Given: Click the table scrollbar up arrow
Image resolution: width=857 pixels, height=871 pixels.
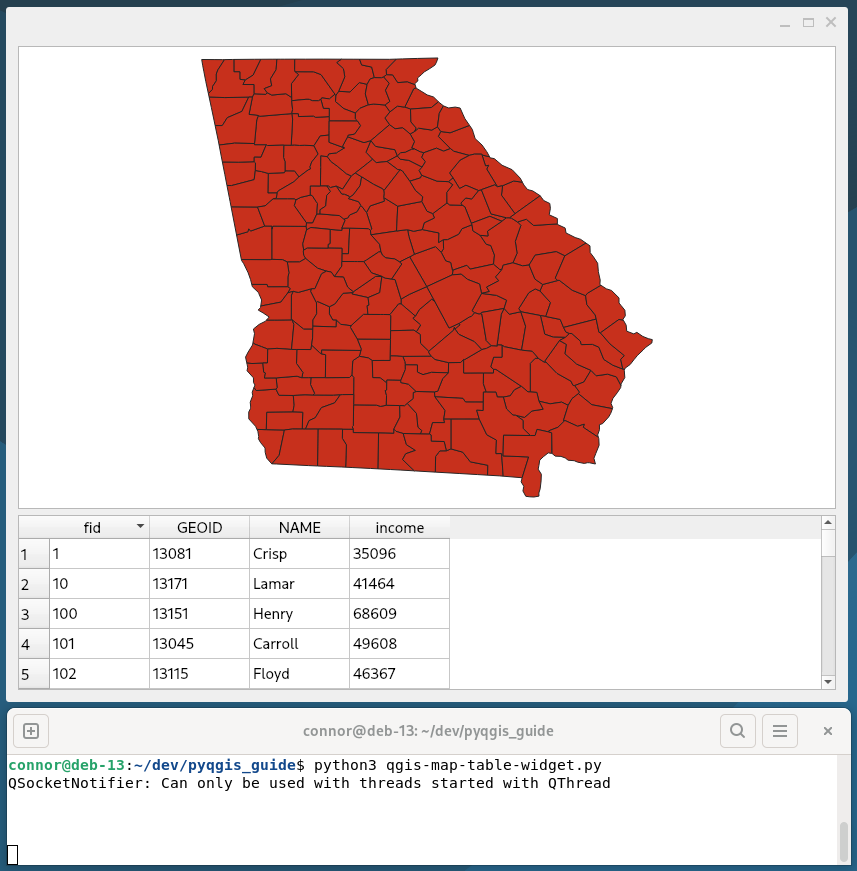Looking at the screenshot, I should (x=827, y=522).
